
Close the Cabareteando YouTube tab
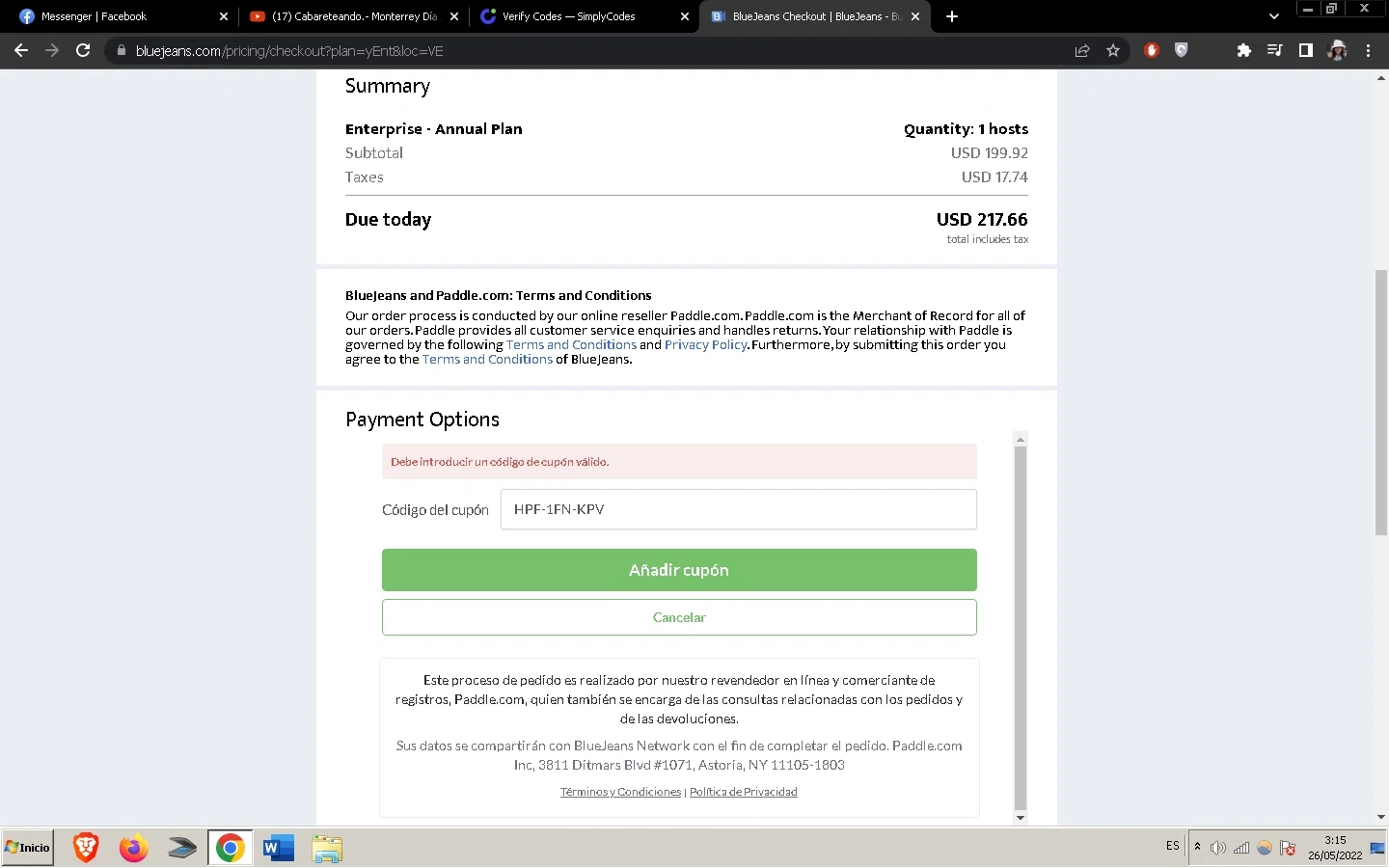(453, 16)
